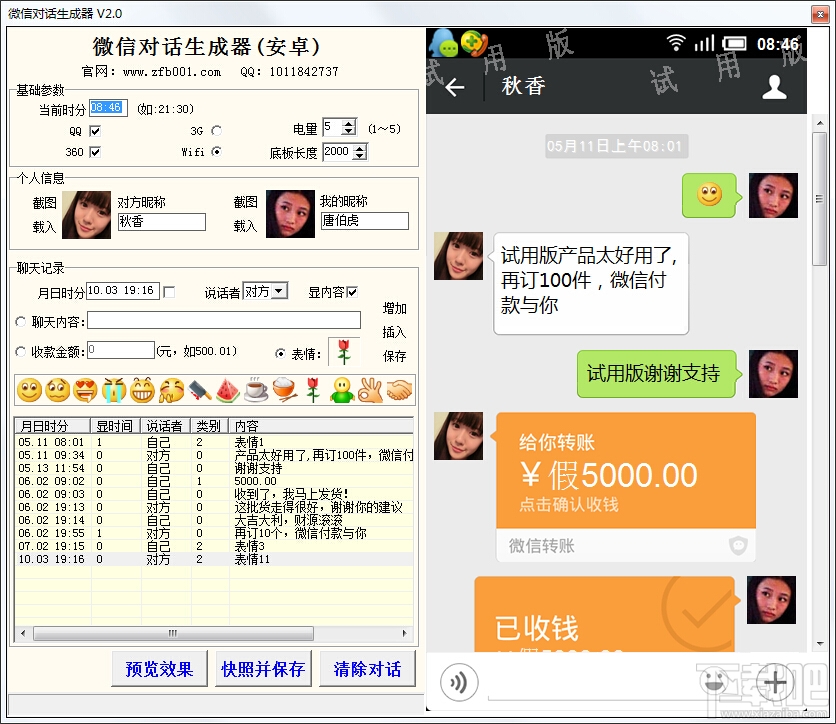Click the 对方昵称 input with 秋香
836x724 pixels.
162,222
